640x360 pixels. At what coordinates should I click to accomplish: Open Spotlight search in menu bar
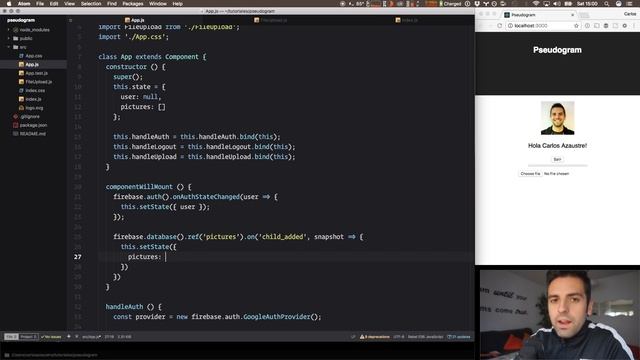pyautogui.click(x=607, y=4)
